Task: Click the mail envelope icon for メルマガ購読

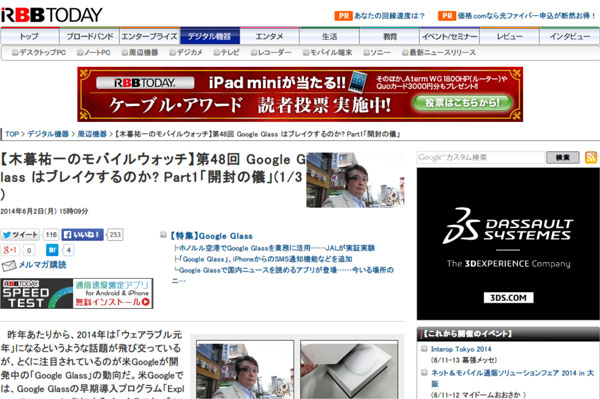Action: tap(9, 265)
